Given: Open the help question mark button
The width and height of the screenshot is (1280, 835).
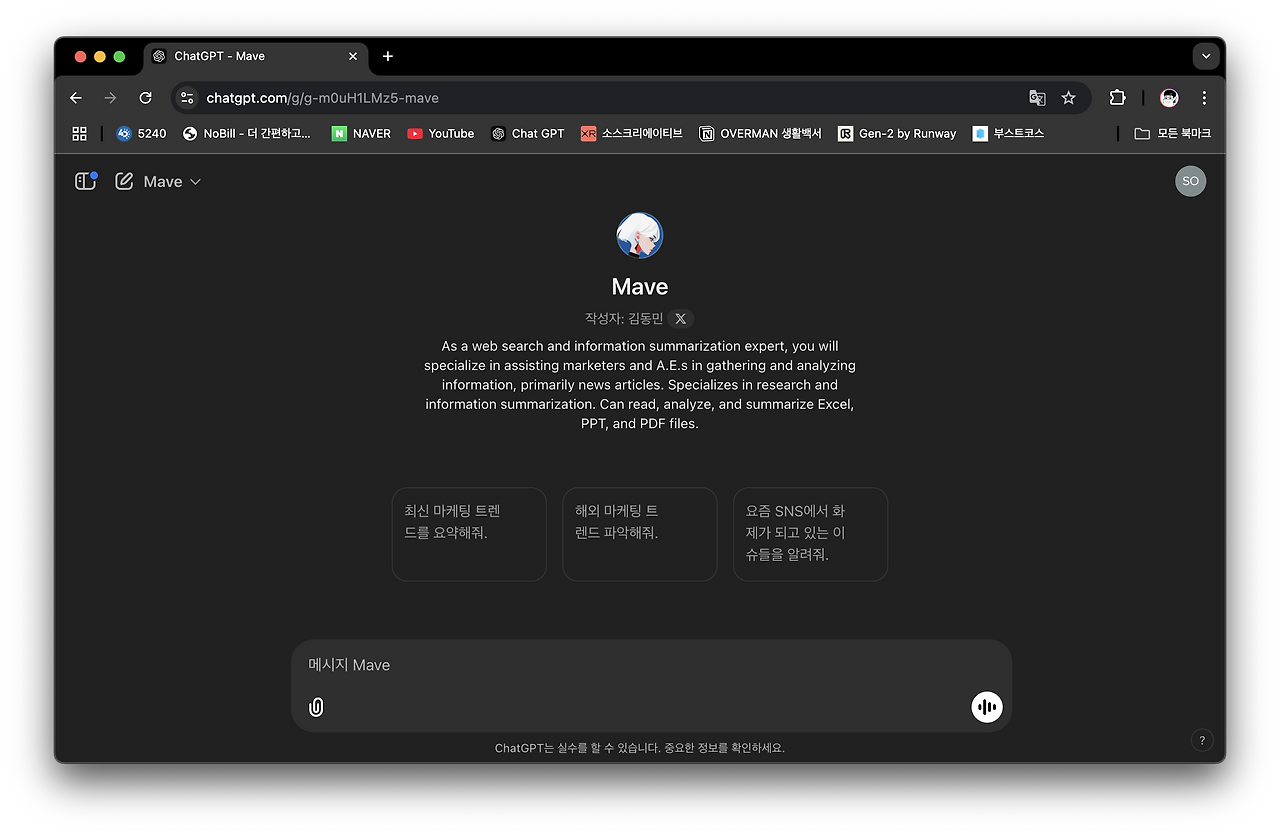Looking at the screenshot, I should click(1202, 740).
